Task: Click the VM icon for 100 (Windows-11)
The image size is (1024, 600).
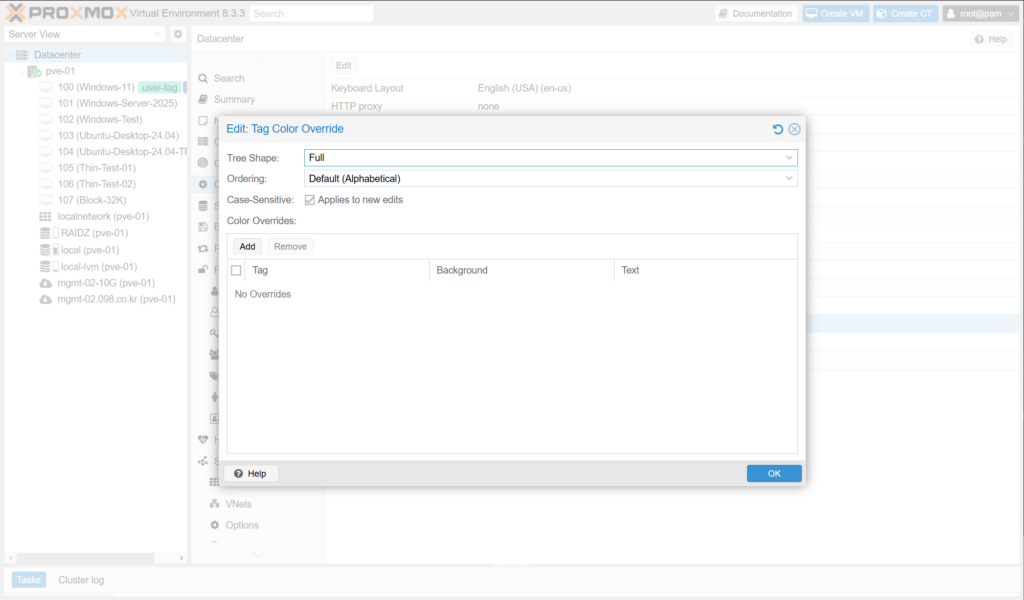Action: tap(45, 87)
